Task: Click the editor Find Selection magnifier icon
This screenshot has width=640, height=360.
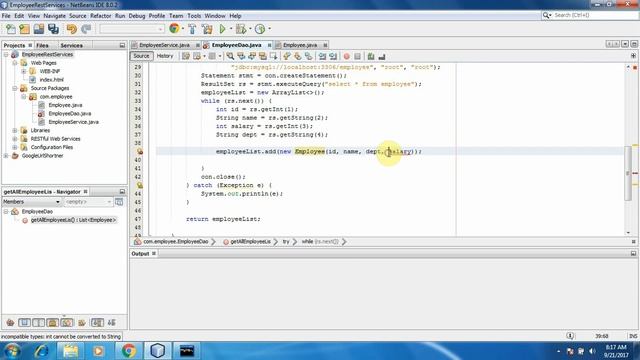Action: tap(230, 56)
